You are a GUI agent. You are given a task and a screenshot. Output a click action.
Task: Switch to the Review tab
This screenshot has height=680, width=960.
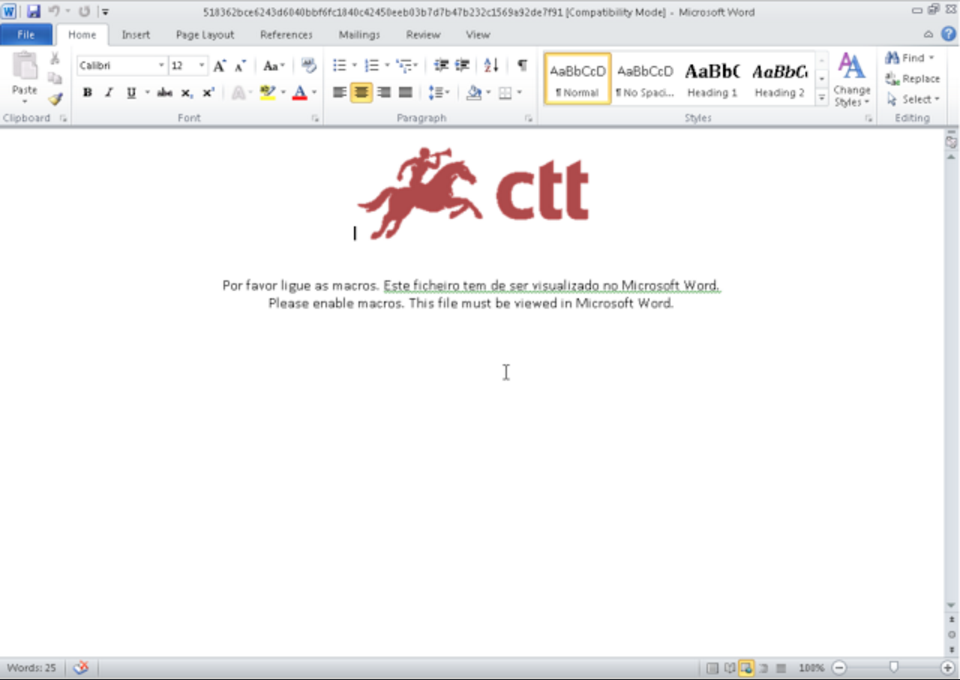(423, 35)
